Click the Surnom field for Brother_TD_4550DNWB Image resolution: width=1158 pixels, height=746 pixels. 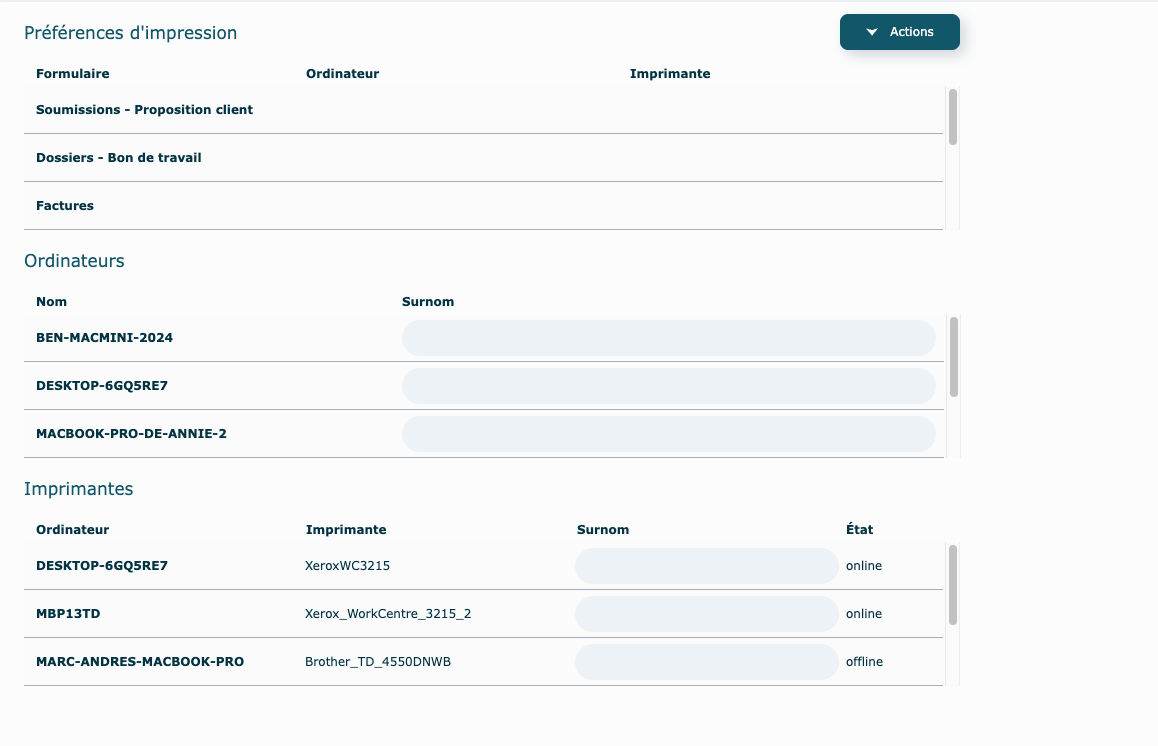coord(706,662)
